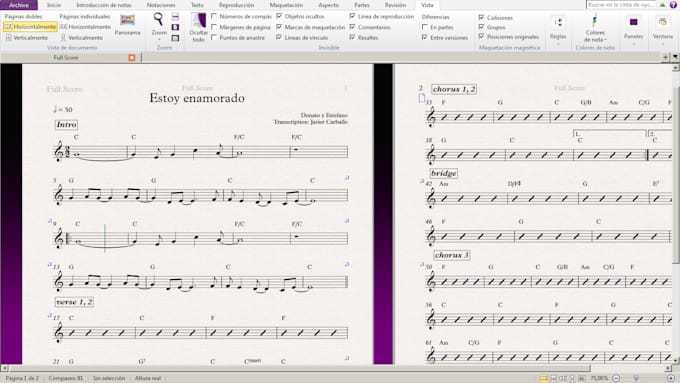Collapse the ribbon with the green arrow
The image size is (680, 383).
point(662,5)
